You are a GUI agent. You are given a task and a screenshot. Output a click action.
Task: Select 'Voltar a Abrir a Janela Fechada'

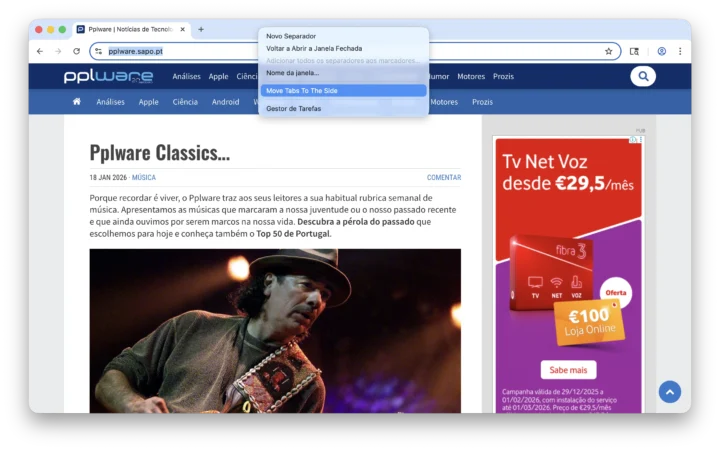click(314, 48)
